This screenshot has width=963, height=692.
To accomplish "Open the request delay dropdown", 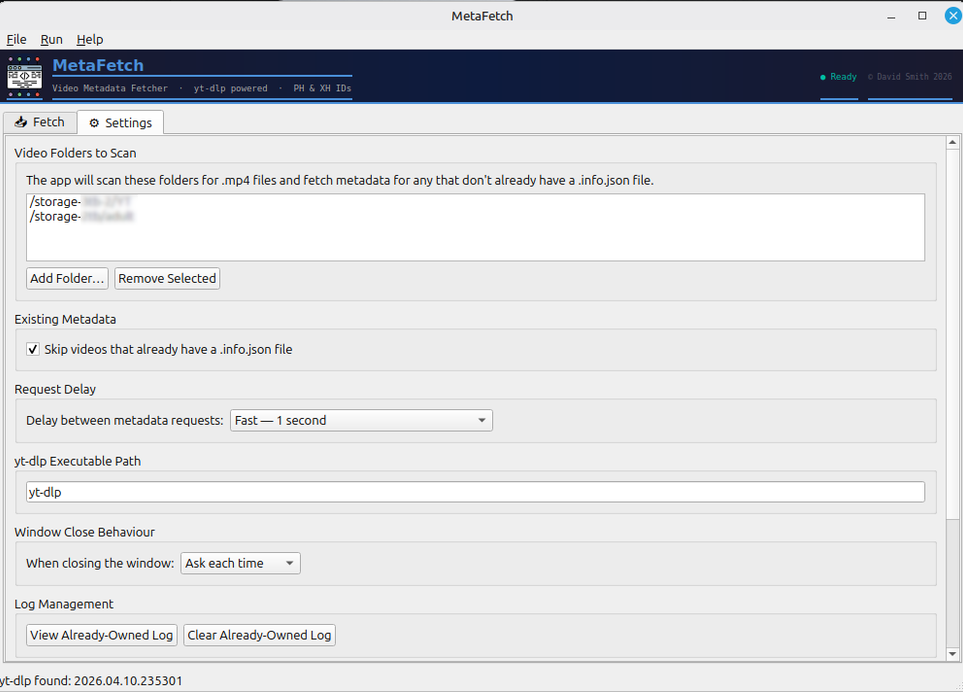I will [361, 421].
